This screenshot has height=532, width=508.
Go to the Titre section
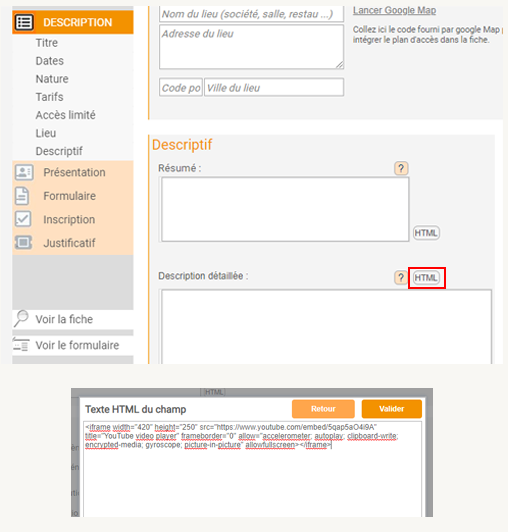47,43
